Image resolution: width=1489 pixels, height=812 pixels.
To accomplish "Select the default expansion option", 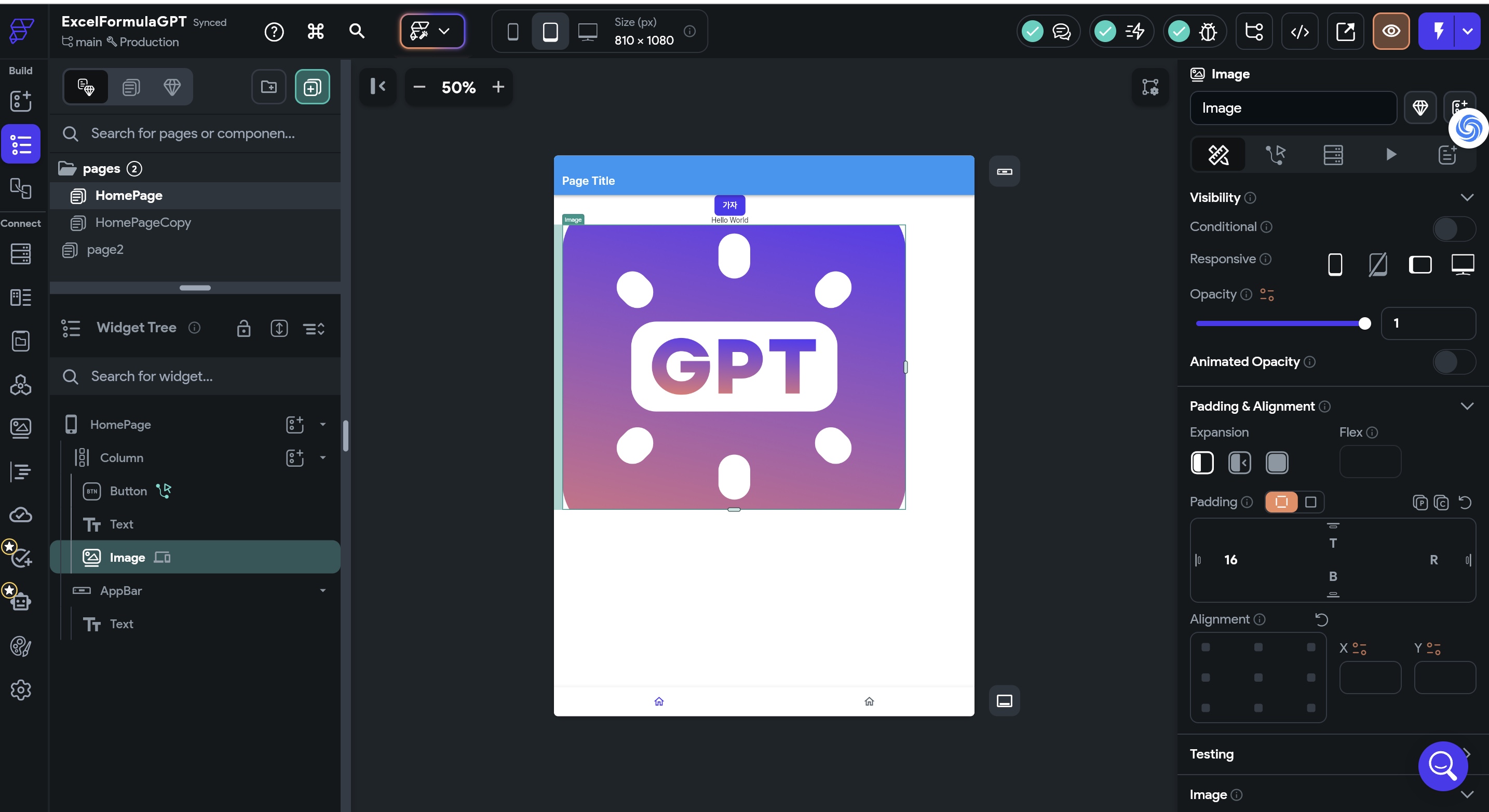I will tap(1202, 463).
